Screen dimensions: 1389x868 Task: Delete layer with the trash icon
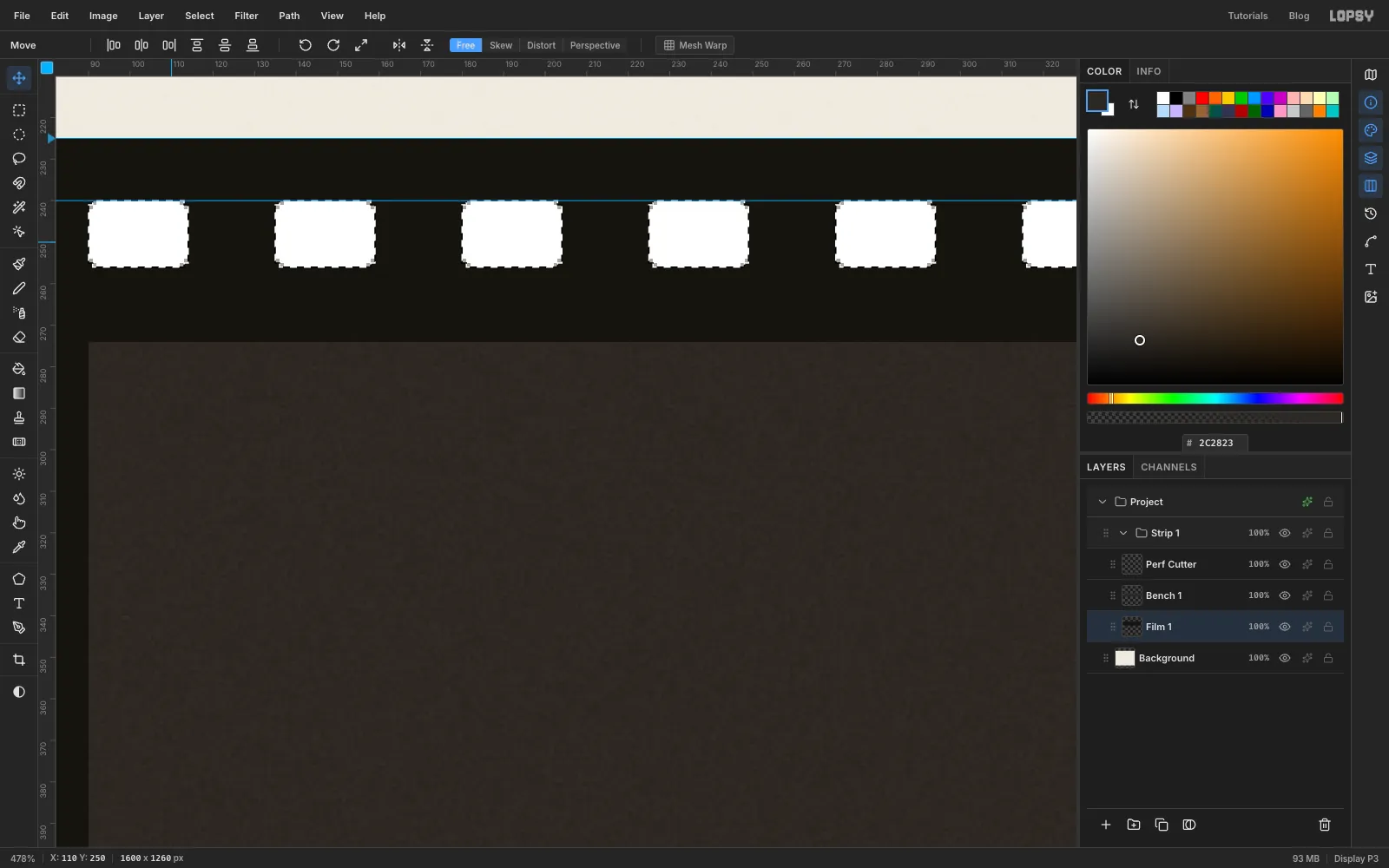(x=1325, y=825)
